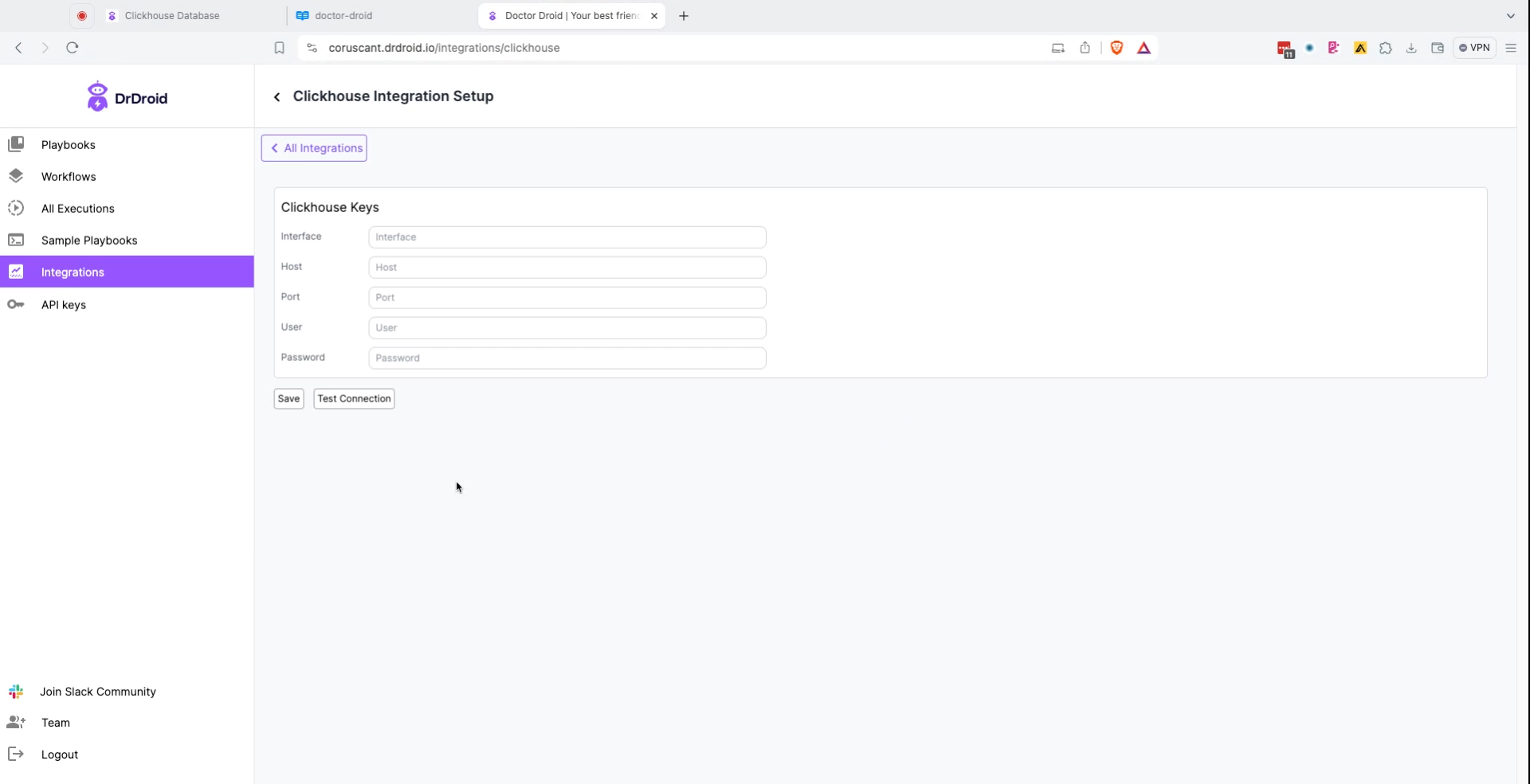Open the downloads icon in the toolbar
This screenshot has height=784, width=1530.
point(1411,48)
